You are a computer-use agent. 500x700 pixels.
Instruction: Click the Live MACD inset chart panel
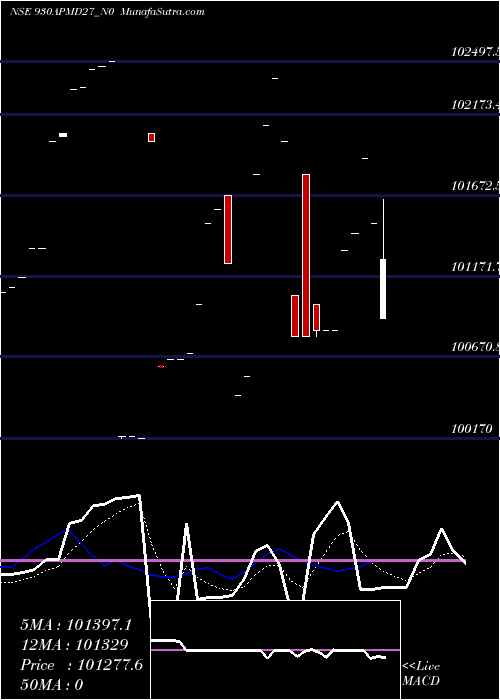[275, 650]
